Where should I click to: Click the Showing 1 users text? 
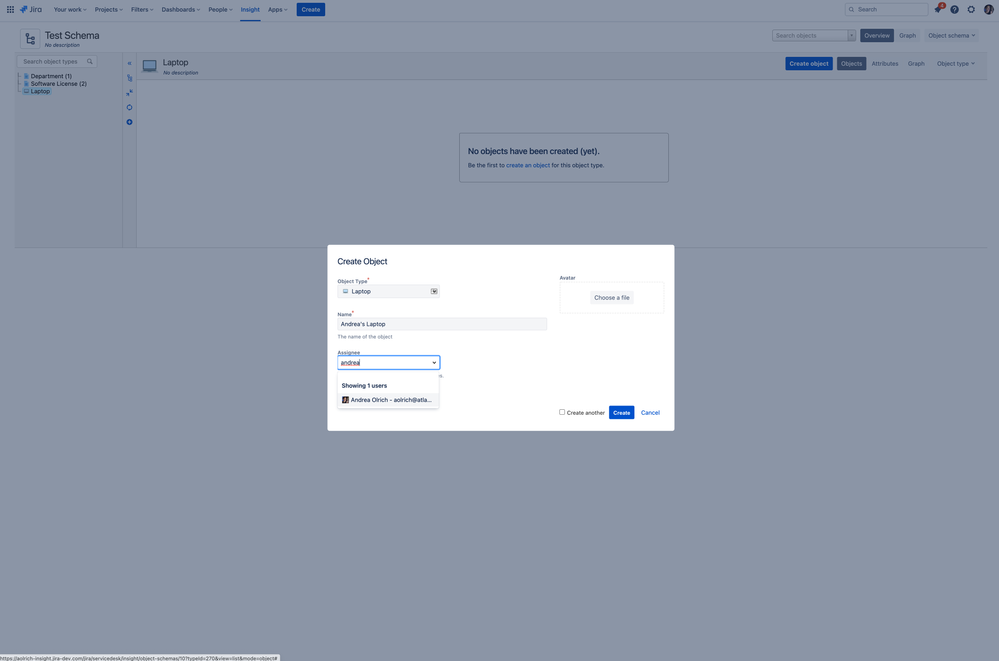[x=364, y=386]
